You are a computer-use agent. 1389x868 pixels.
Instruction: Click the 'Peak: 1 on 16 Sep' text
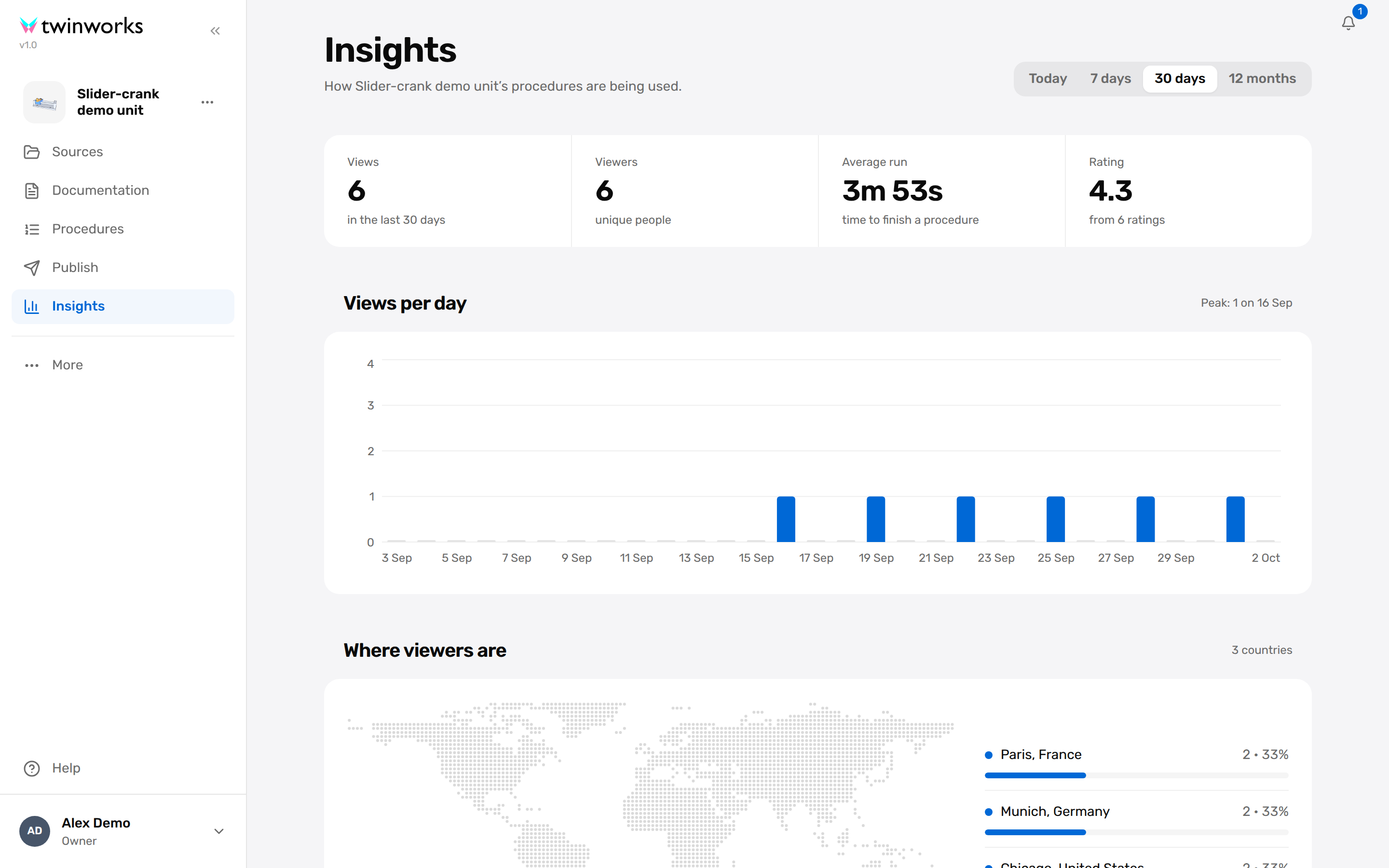tap(1246, 303)
